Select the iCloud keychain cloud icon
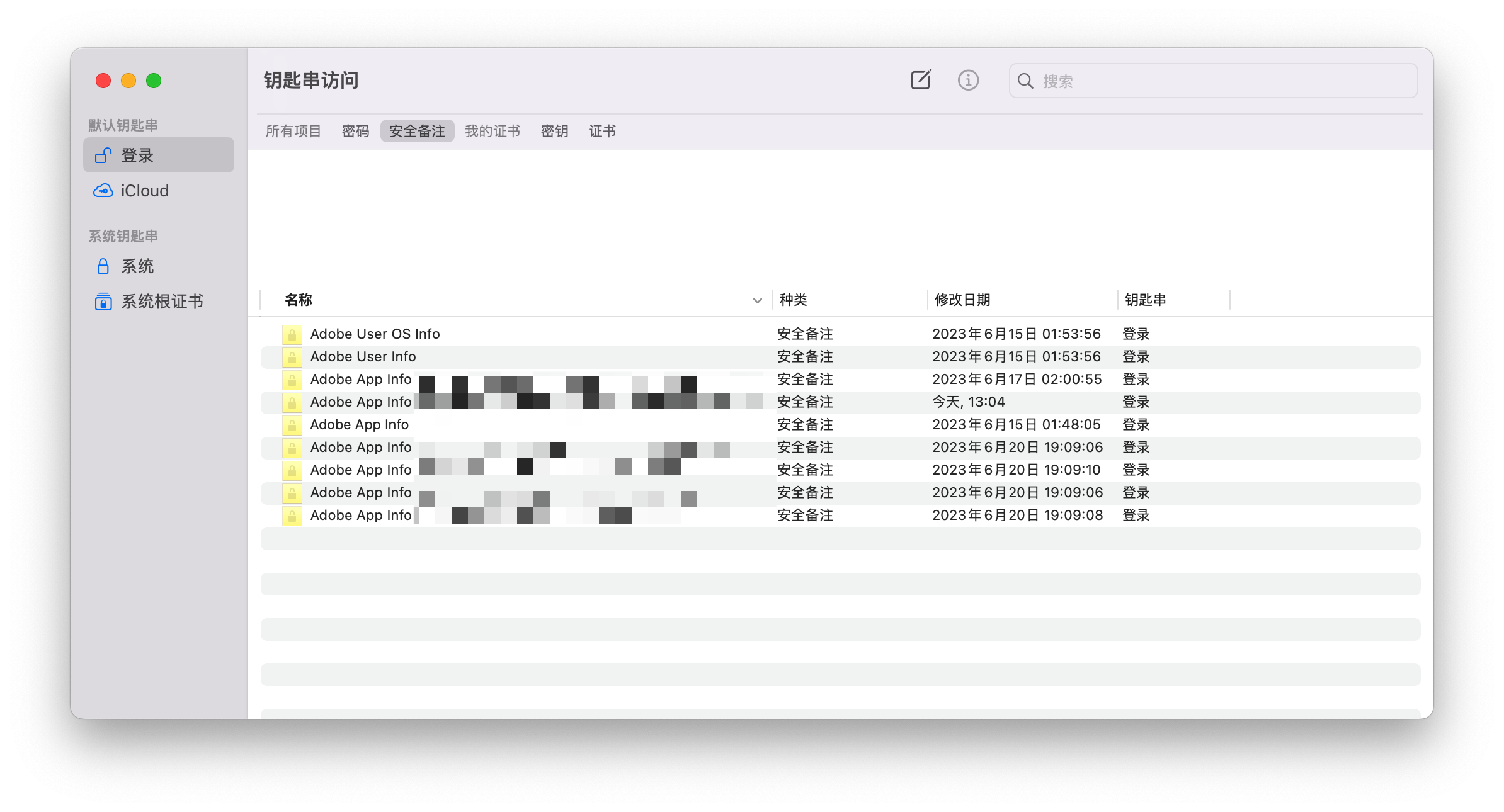 [104, 190]
